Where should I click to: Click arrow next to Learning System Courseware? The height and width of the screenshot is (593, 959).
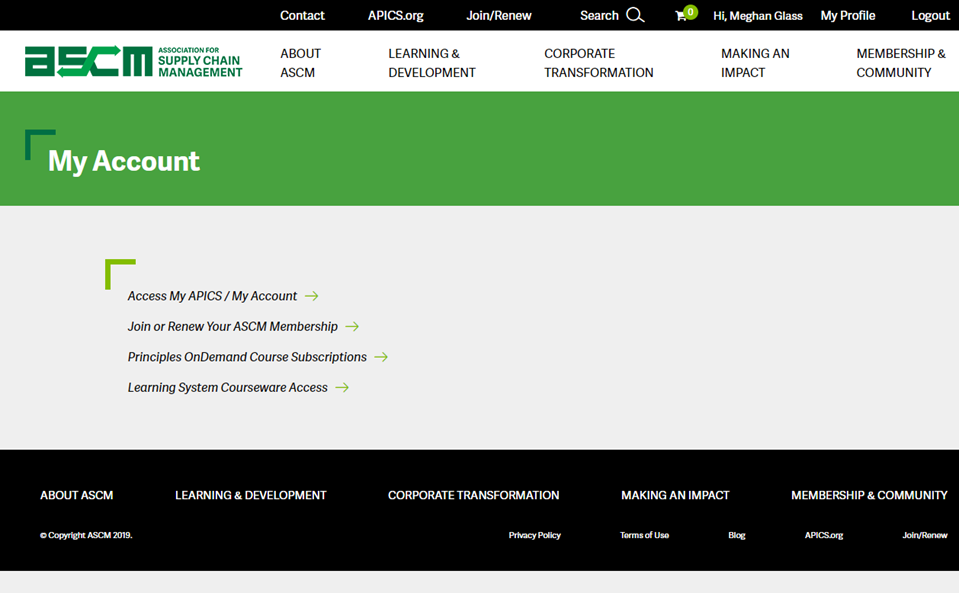click(342, 387)
